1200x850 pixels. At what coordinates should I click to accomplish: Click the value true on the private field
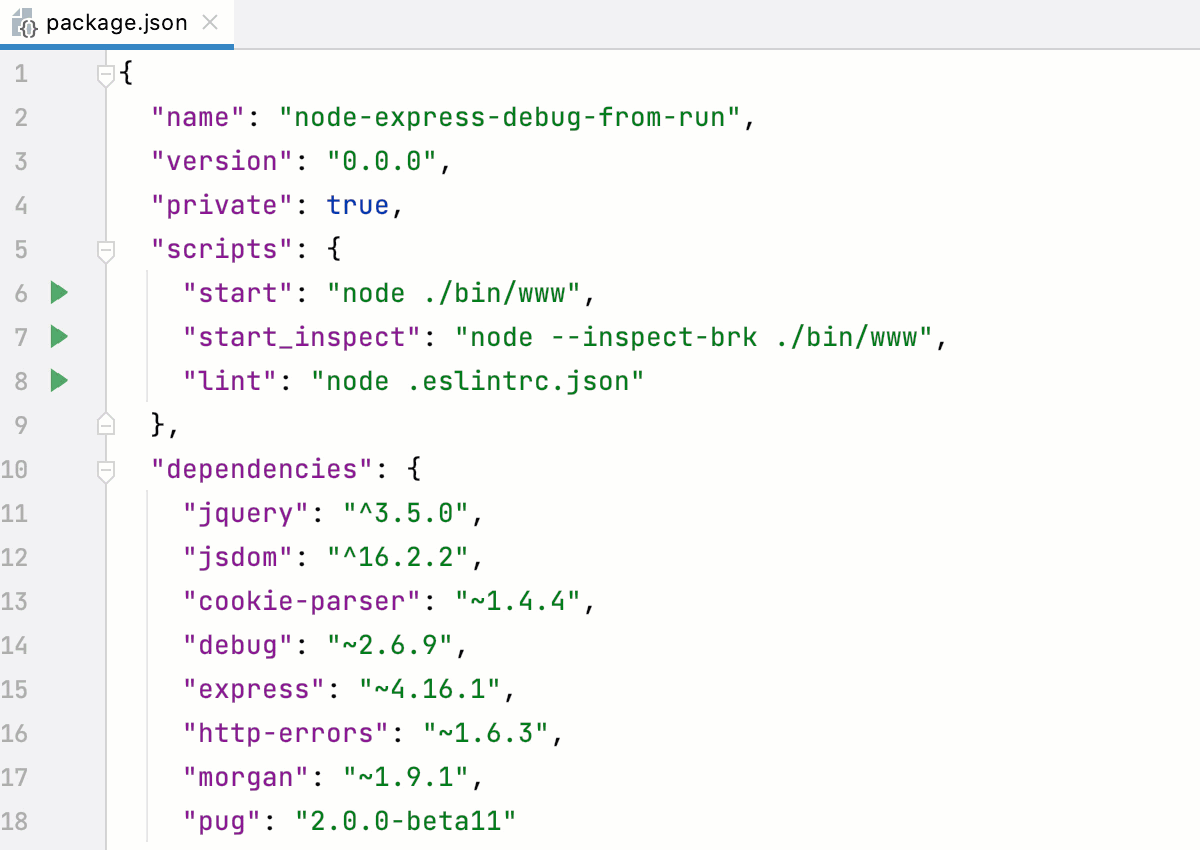coord(358,205)
